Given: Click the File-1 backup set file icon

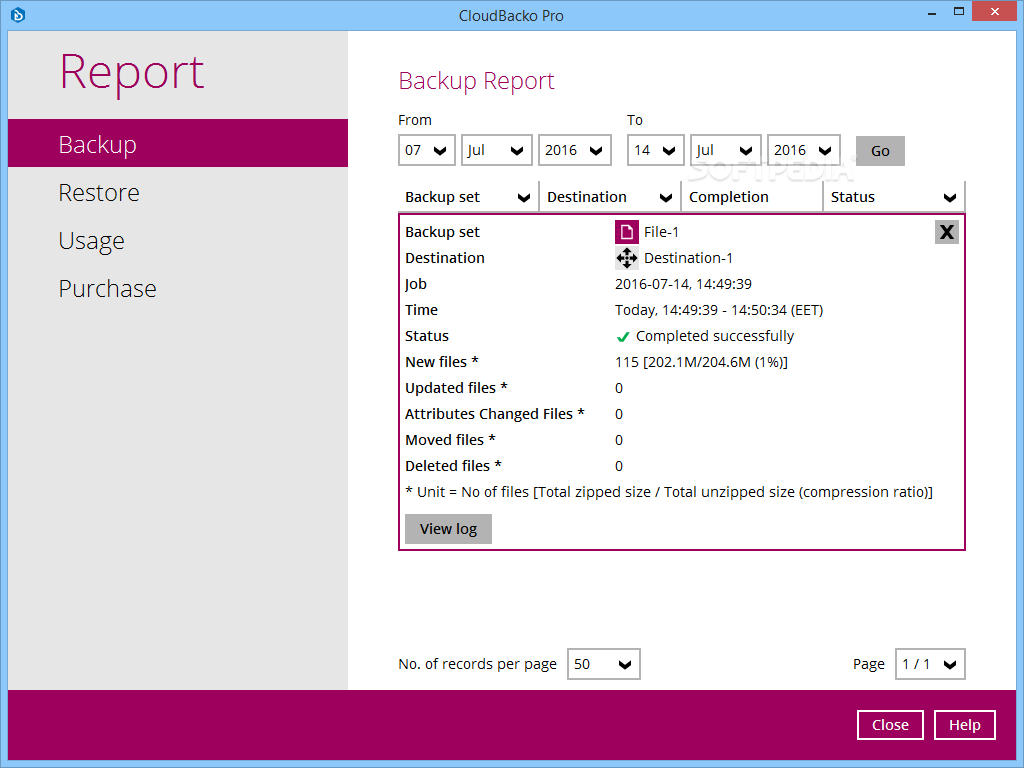Looking at the screenshot, I should click(626, 232).
